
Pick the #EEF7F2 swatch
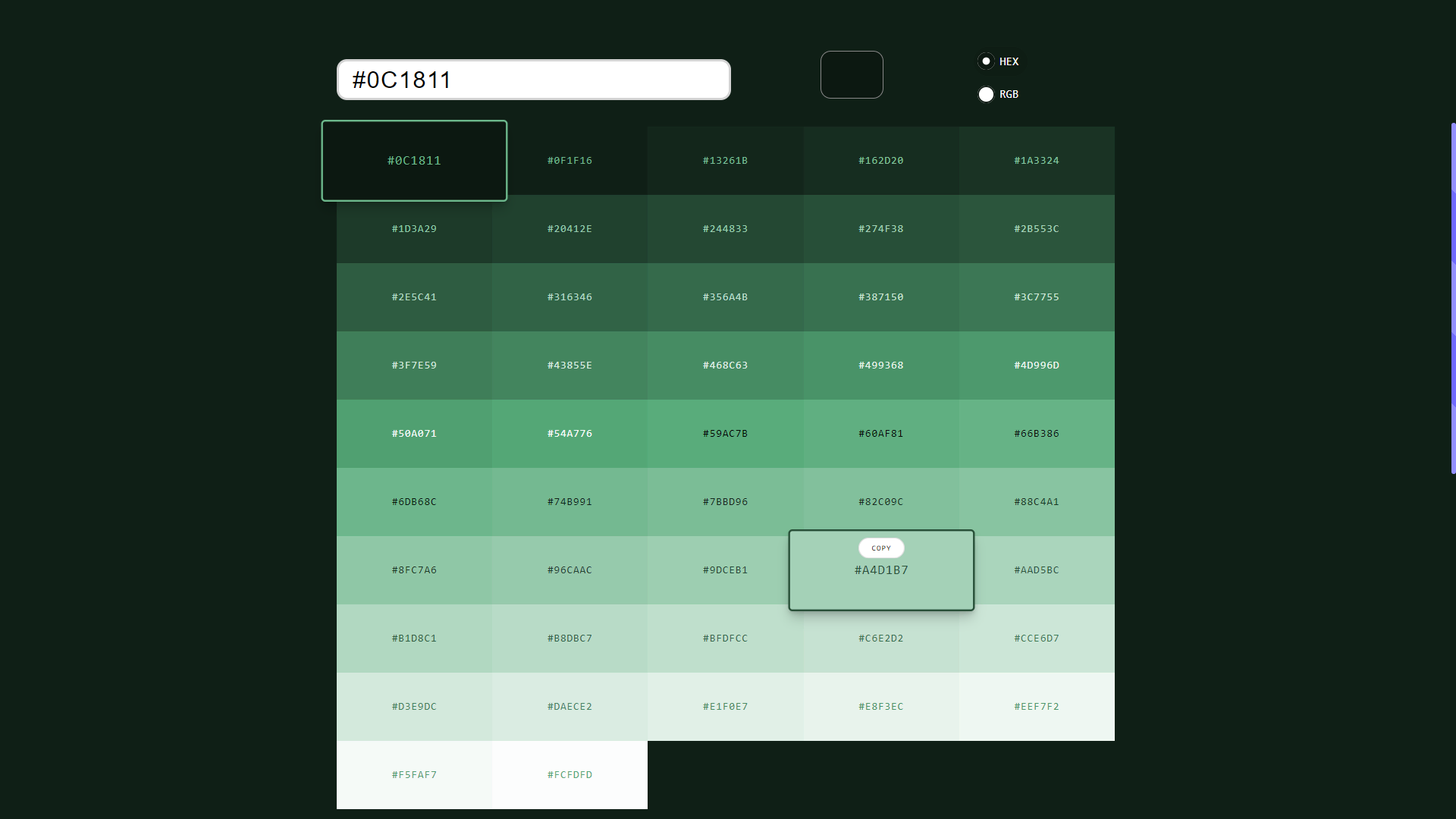pyautogui.click(x=1037, y=707)
